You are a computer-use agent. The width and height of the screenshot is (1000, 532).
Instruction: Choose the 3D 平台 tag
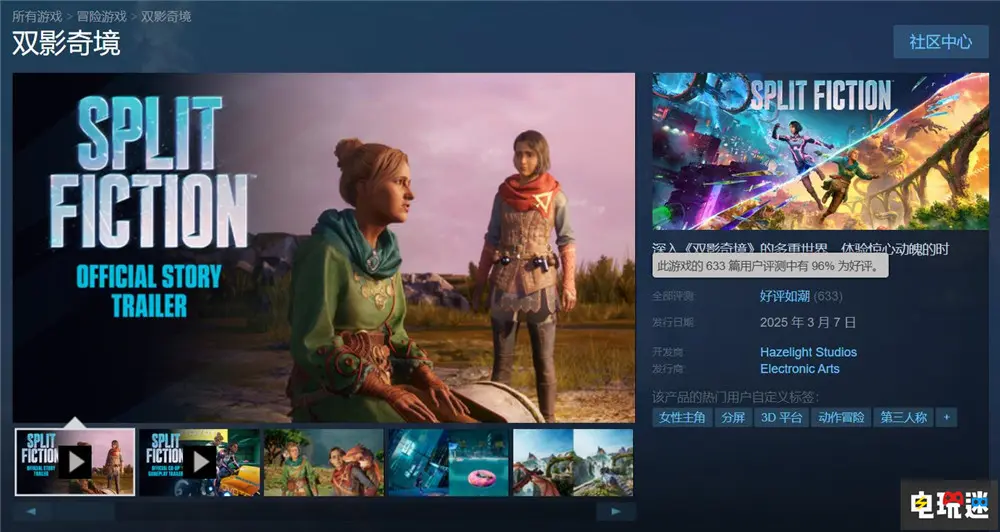pos(781,417)
